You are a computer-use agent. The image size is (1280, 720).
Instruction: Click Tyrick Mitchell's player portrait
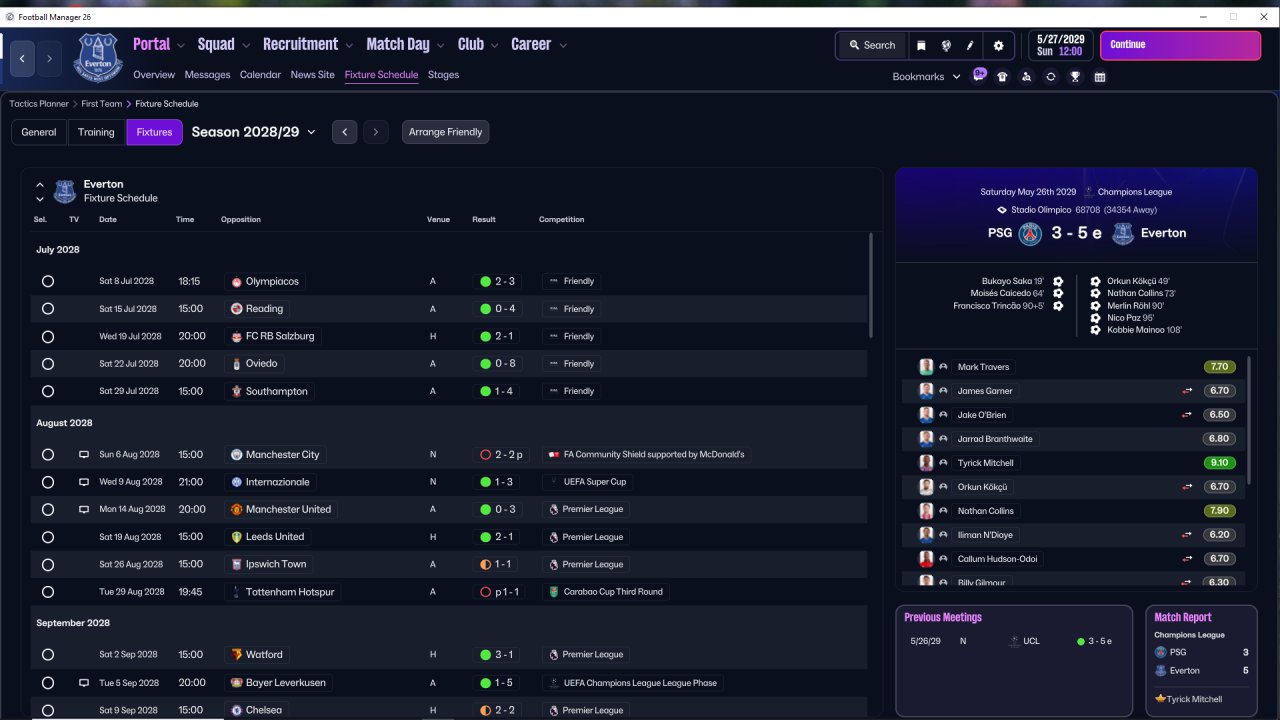926,463
